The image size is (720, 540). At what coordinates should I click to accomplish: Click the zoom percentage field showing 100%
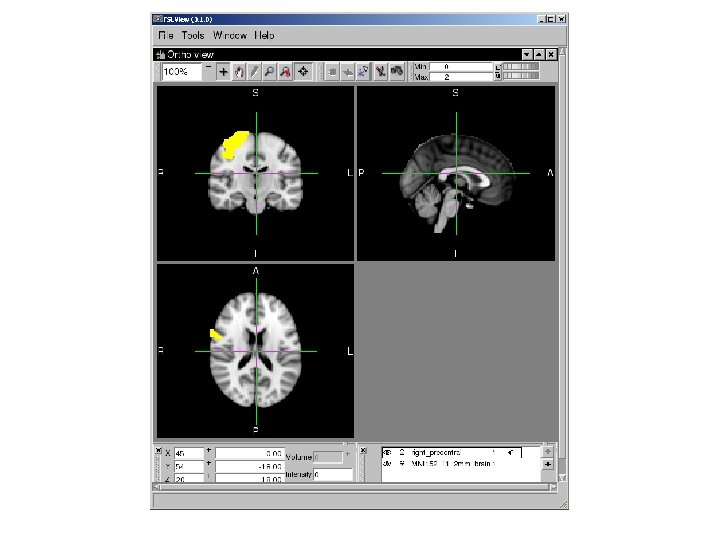click(182, 72)
